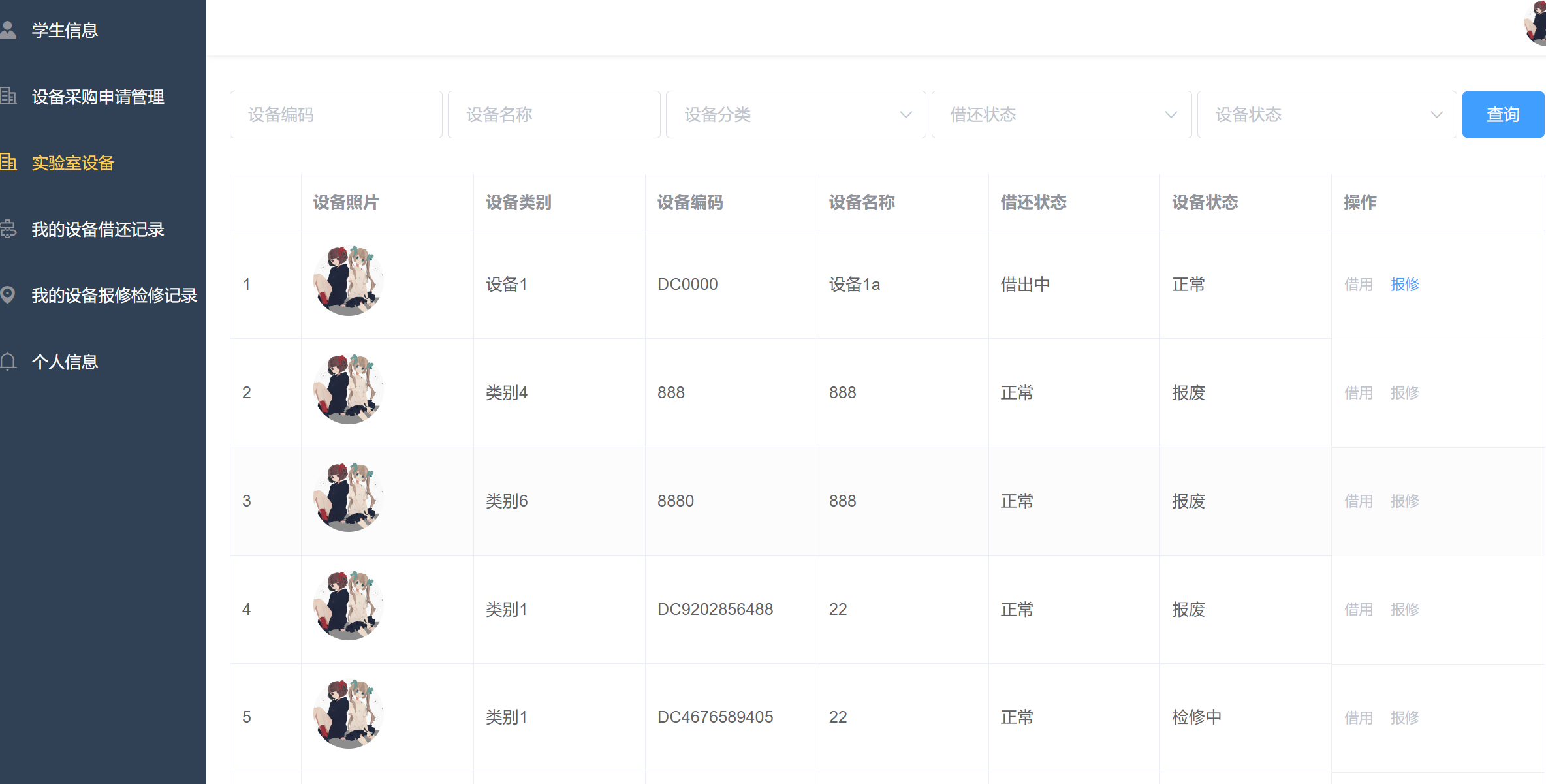Viewport: 1546px width, 784px height.
Task: Click the device photo in row 1
Action: point(348,280)
